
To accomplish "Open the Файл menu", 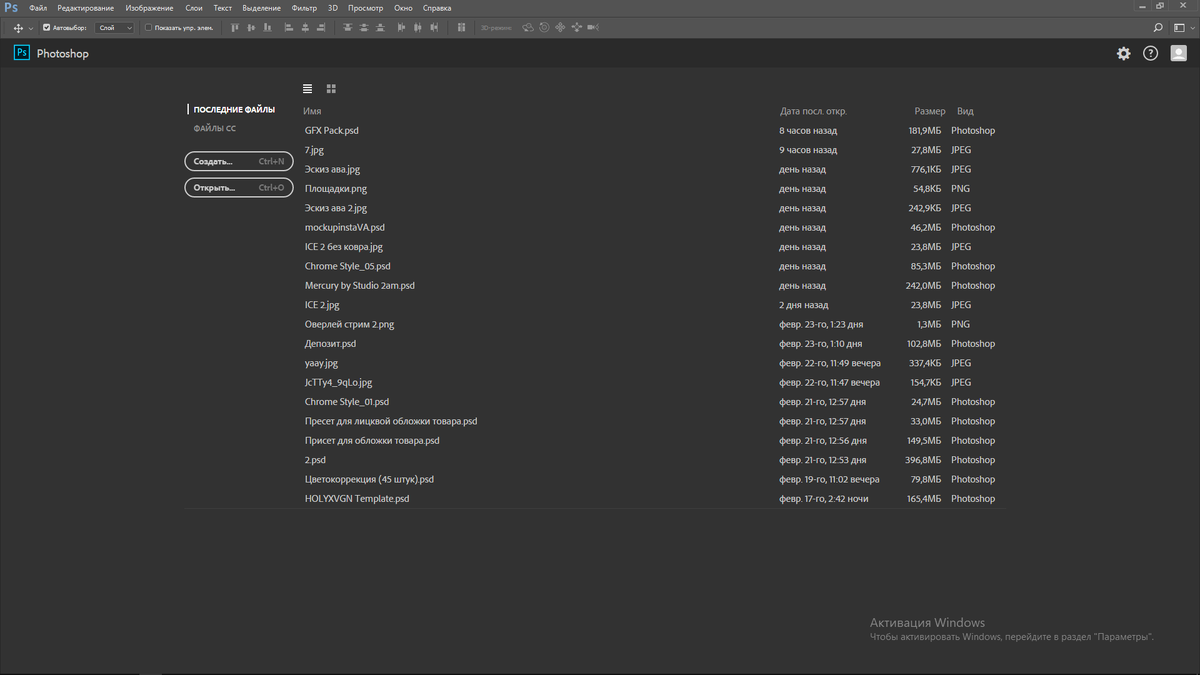I will (38, 7).
